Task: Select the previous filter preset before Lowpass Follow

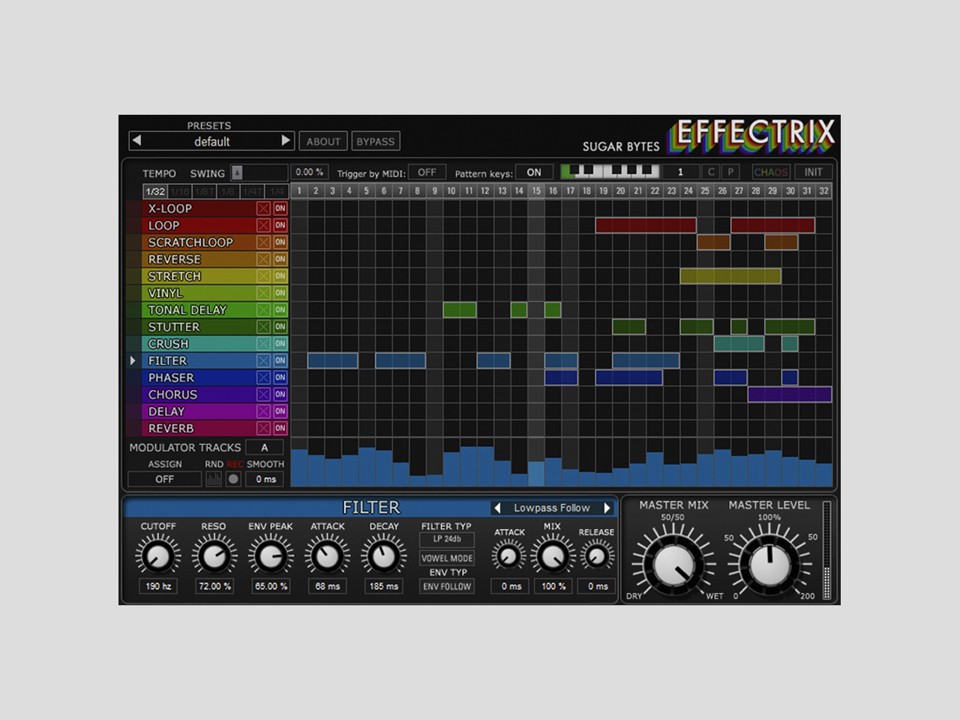Action: click(x=498, y=508)
